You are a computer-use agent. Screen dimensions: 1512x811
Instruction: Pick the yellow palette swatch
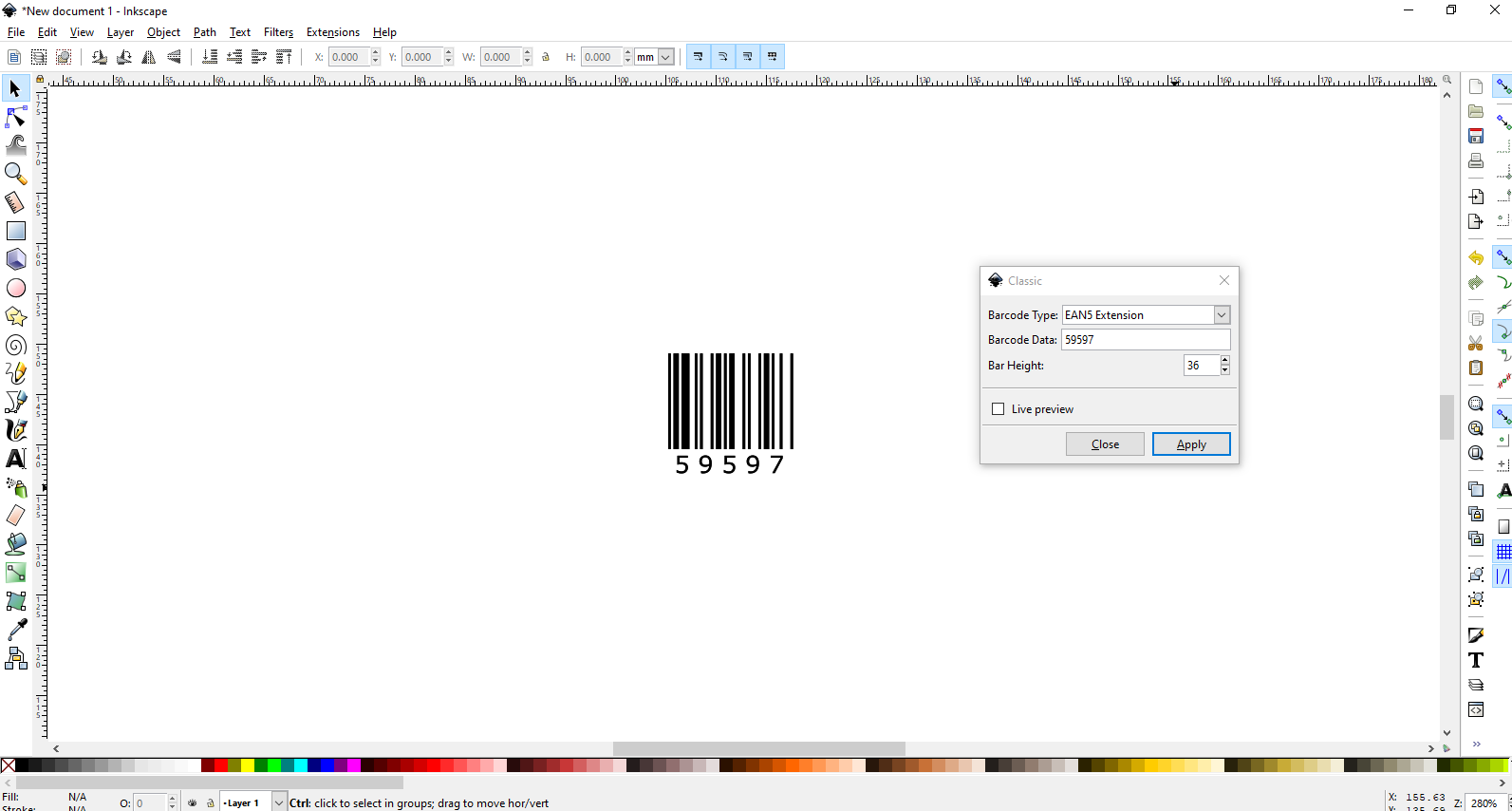(248, 765)
